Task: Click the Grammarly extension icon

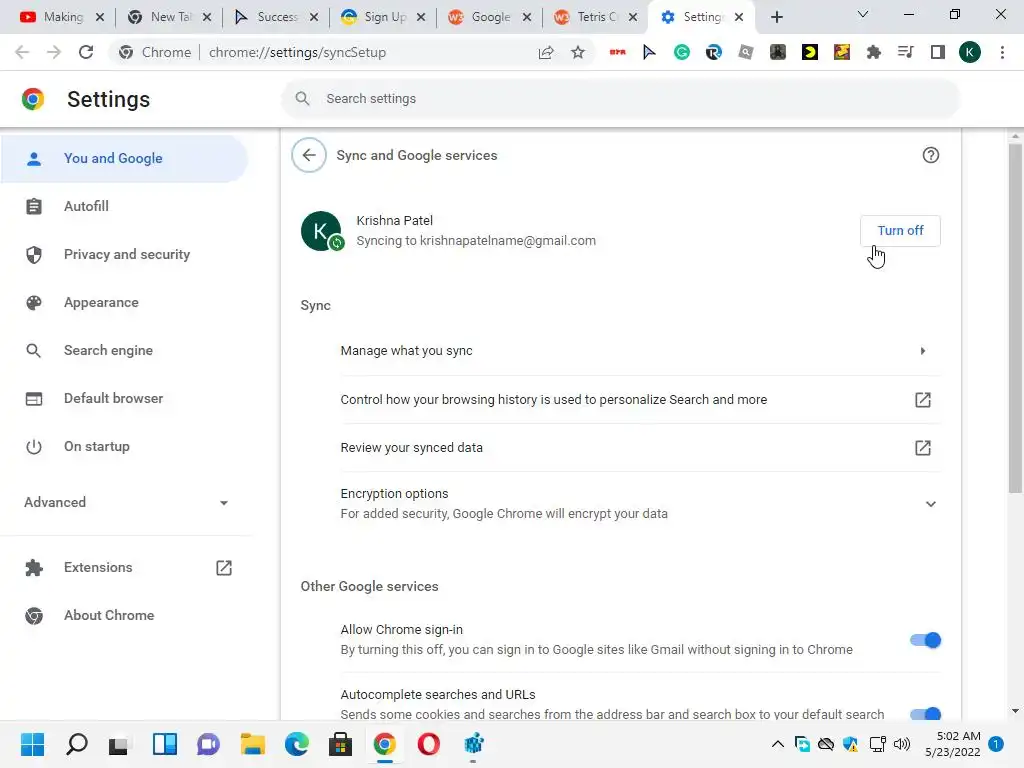Action: click(x=681, y=52)
